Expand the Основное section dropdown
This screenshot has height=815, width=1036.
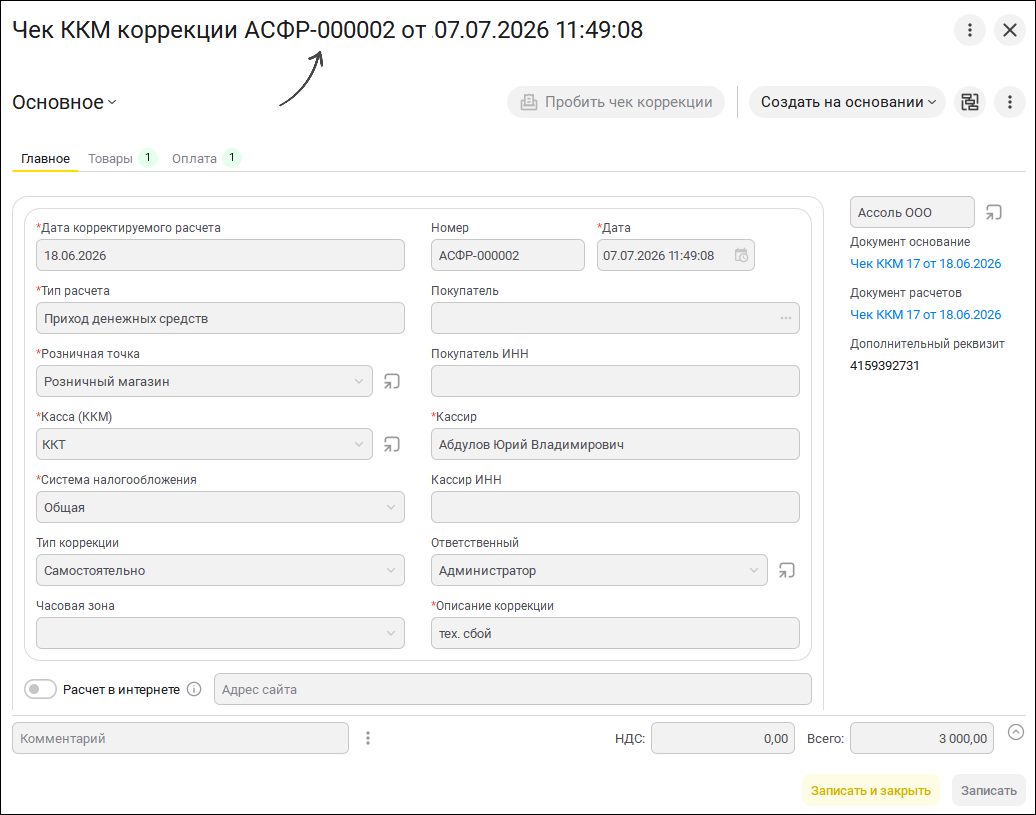coord(64,102)
